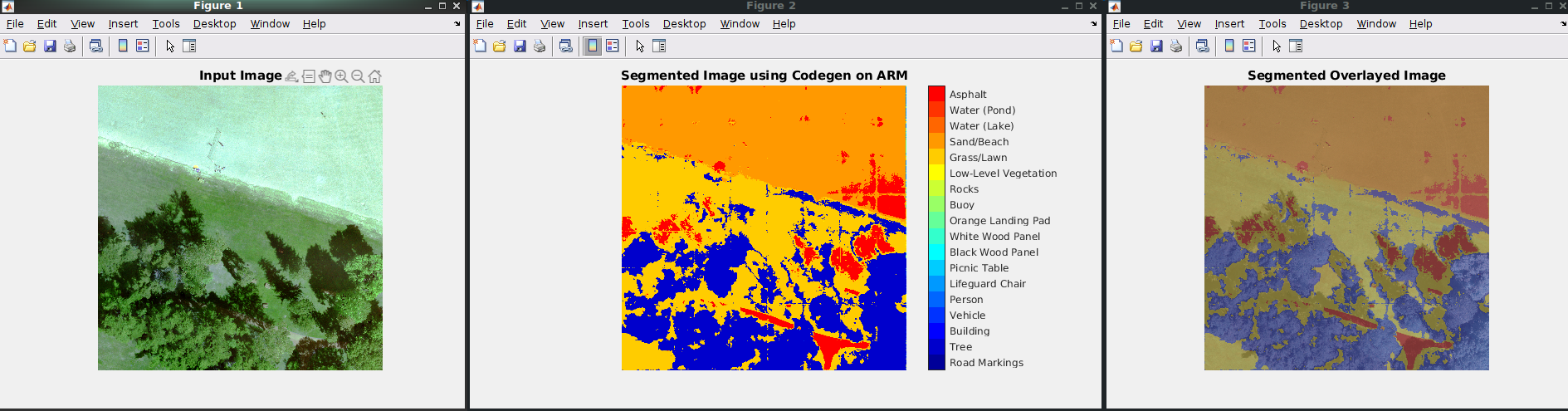Restore view with the home icon in Figure 1

375,76
